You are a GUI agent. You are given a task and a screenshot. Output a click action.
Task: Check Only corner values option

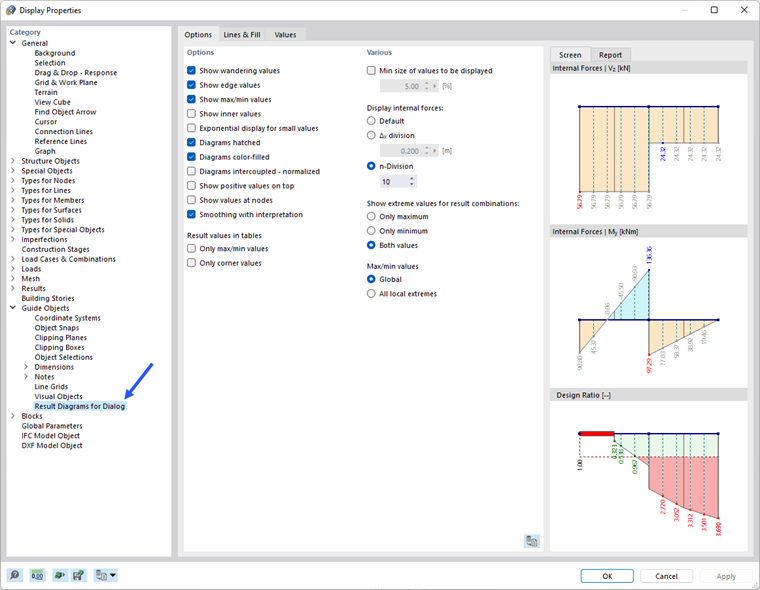click(x=191, y=263)
